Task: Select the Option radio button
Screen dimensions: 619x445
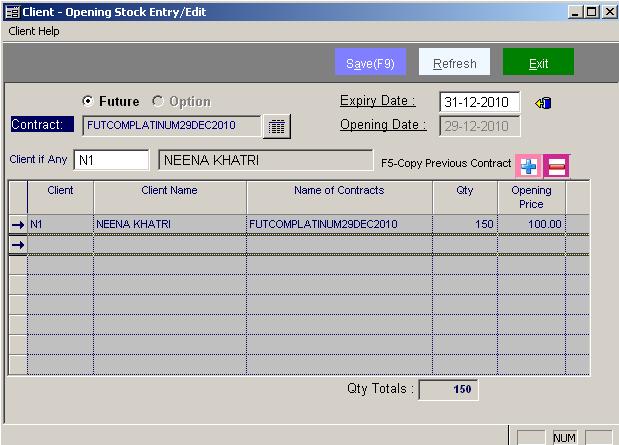Action: [158, 102]
